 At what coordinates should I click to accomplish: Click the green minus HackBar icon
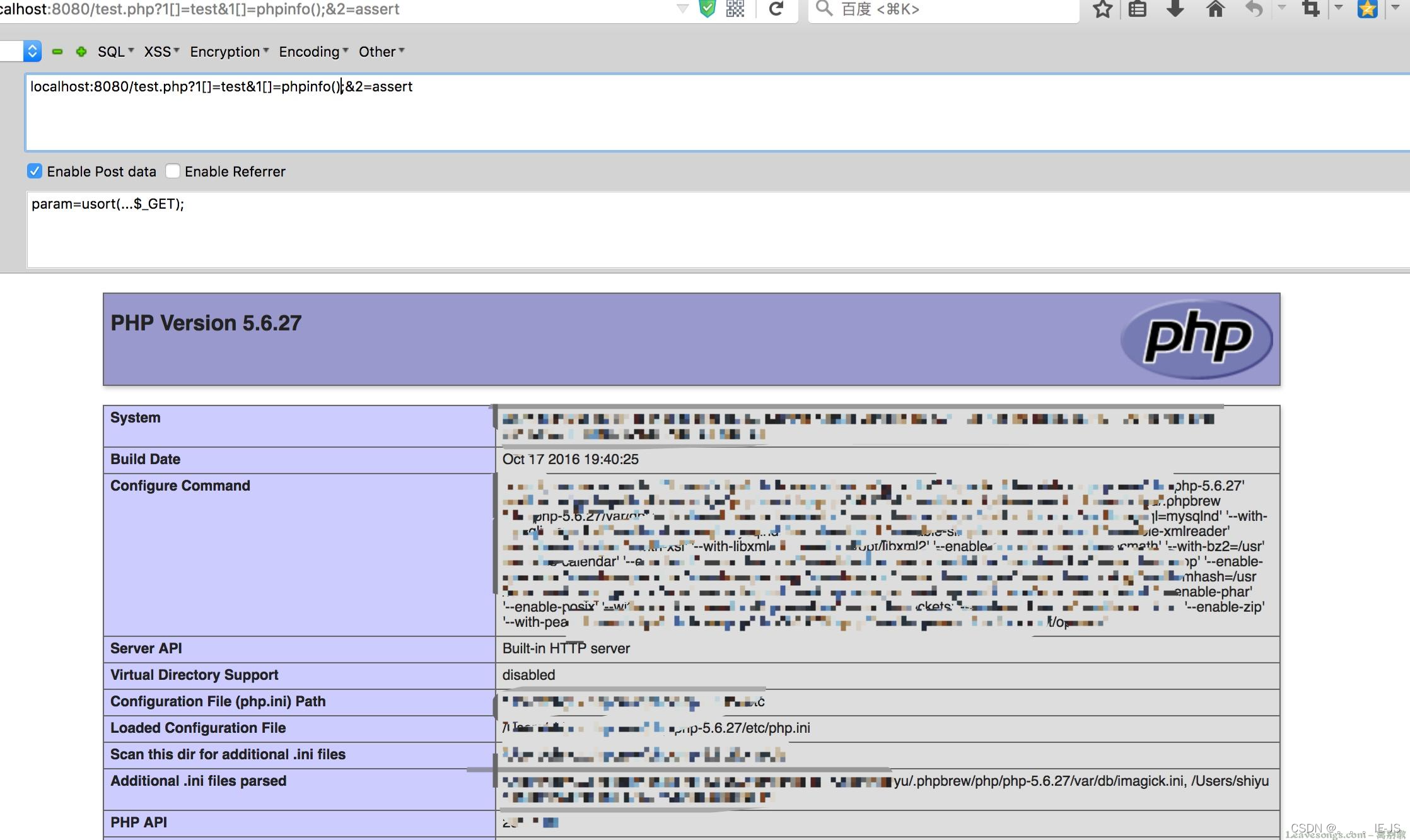57,52
